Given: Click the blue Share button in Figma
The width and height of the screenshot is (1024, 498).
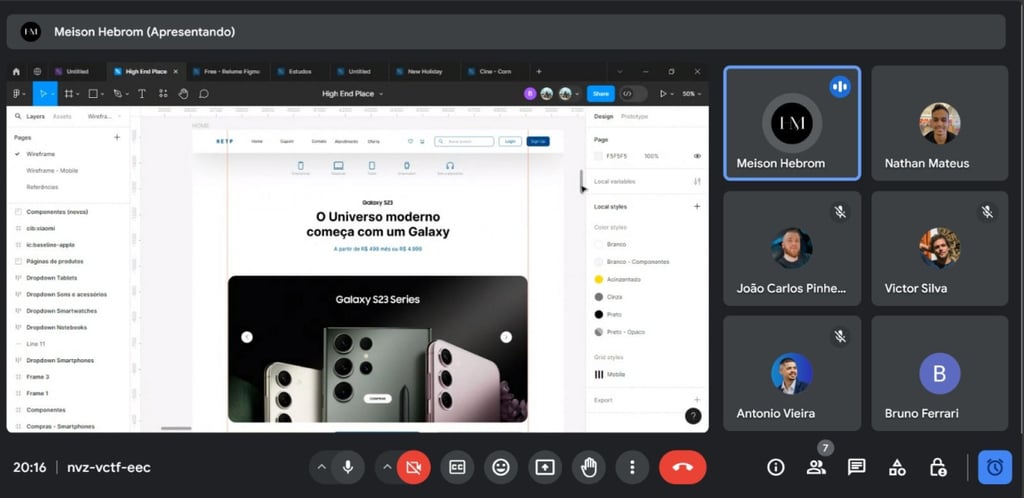Looking at the screenshot, I should (600, 94).
